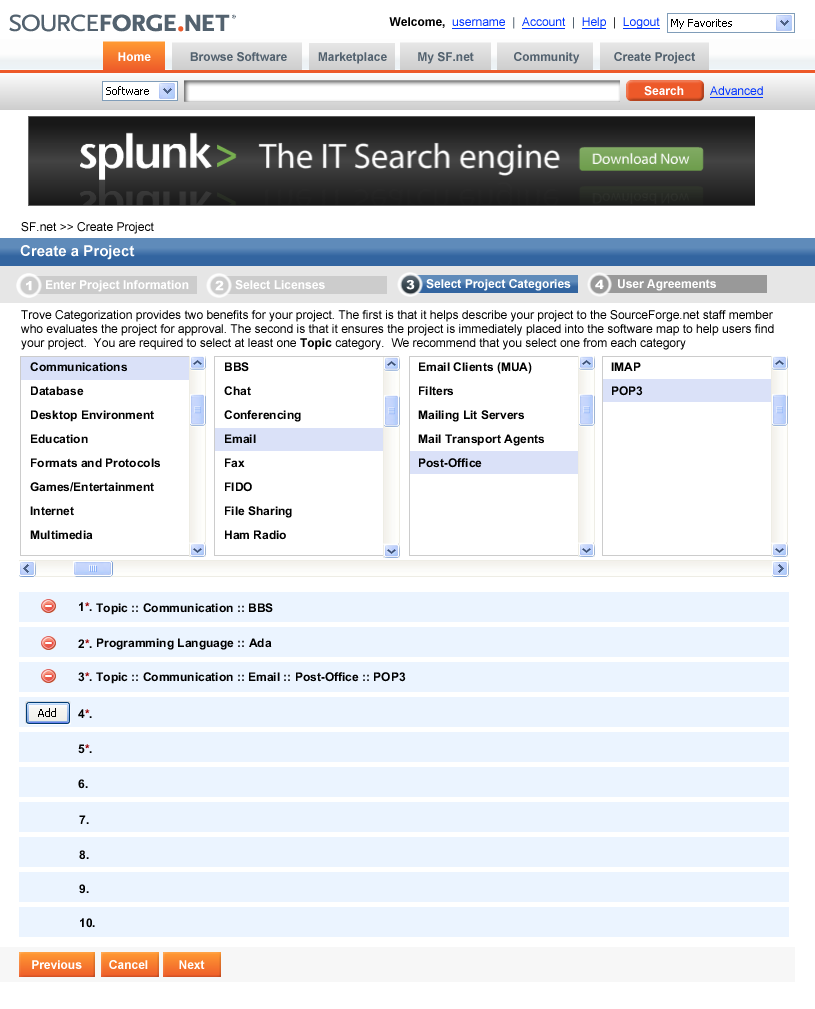Click the SourceForge.net logo

pyautogui.click(x=122, y=23)
